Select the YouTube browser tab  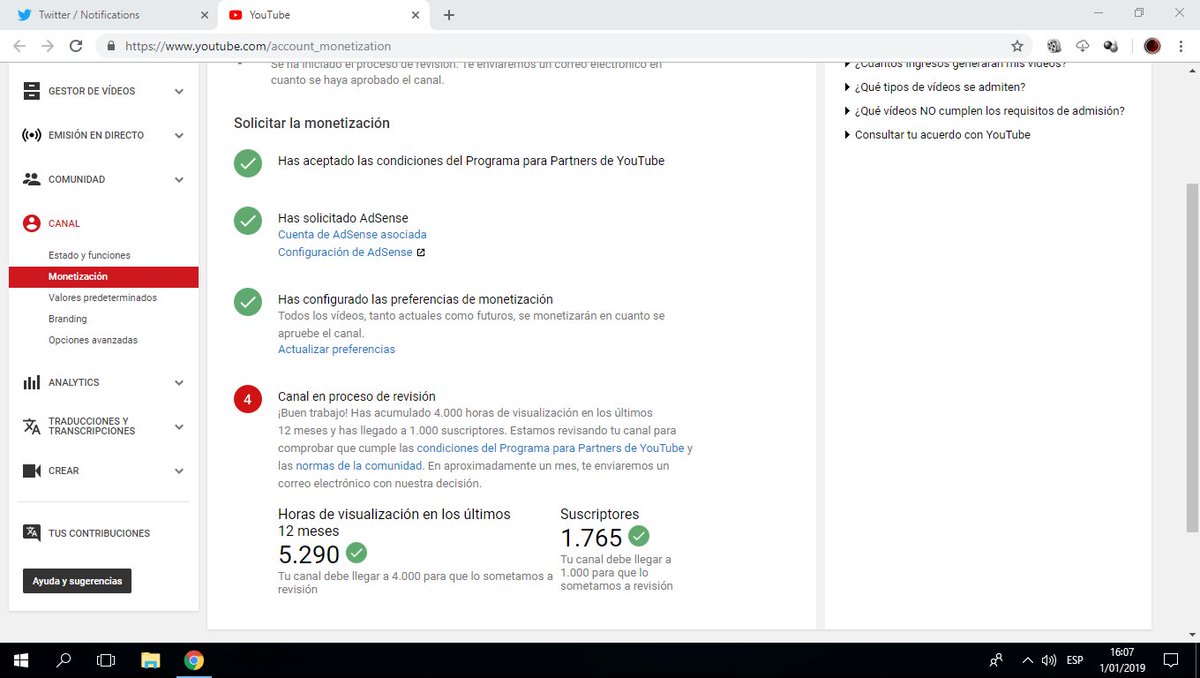[x=324, y=15]
